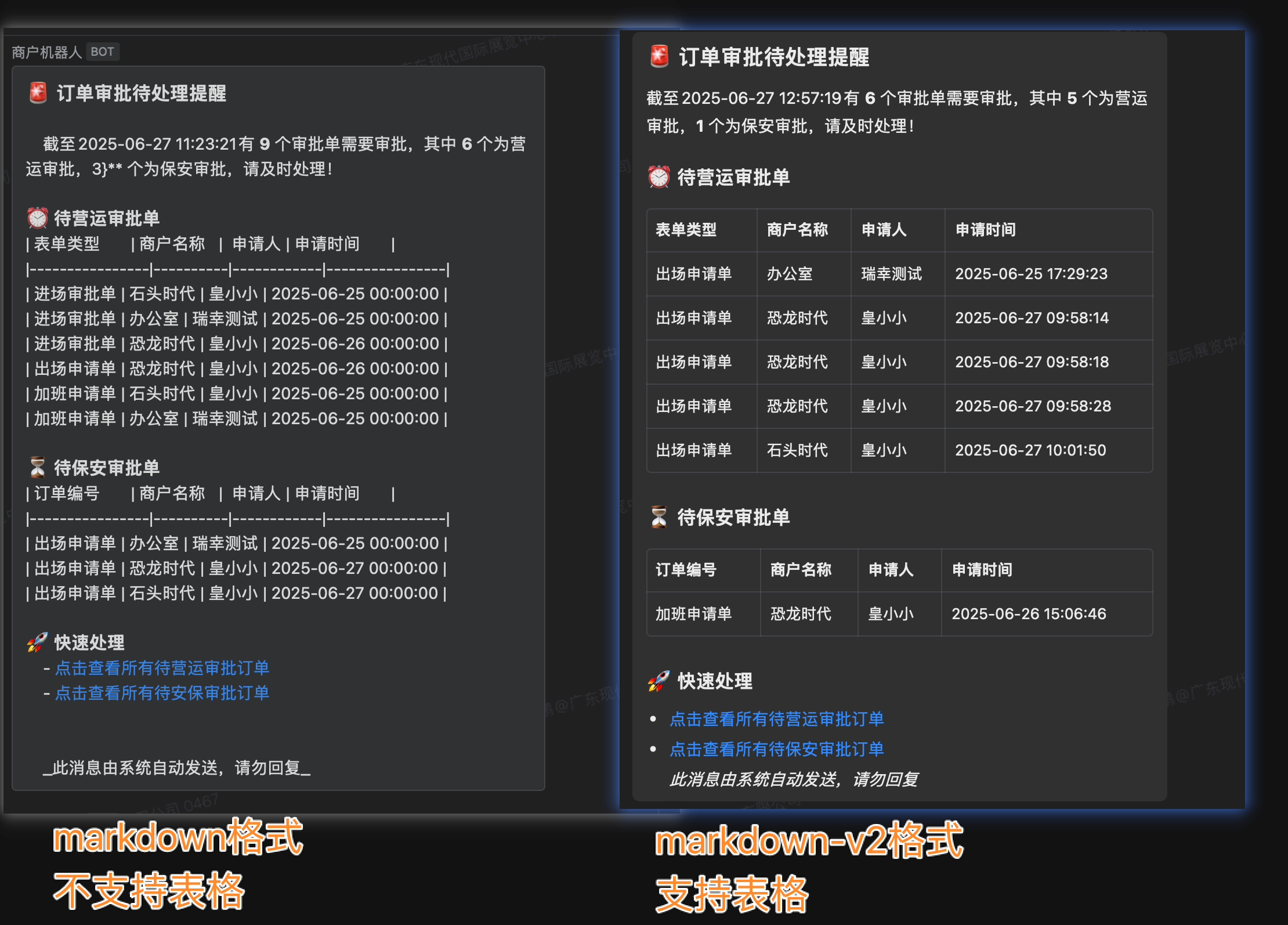Screen dimensions: 1288x925
Task: Click the 申请时间 column header in the 待营运审批单 table
Action: click(x=985, y=230)
